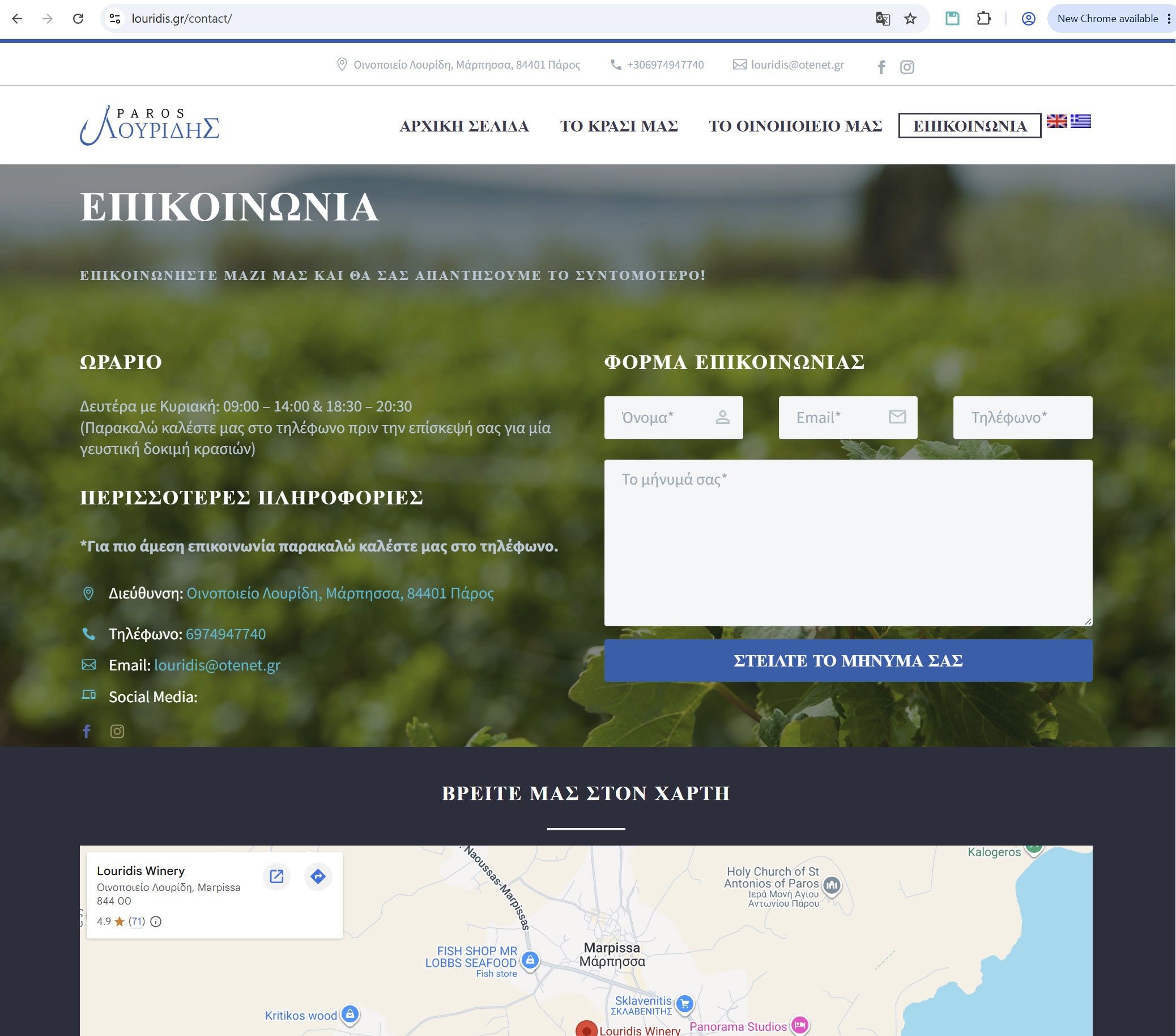The width and height of the screenshot is (1176, 1036).
Task: Open the Directions arrow on map card
Action: (x=318, y=876)
